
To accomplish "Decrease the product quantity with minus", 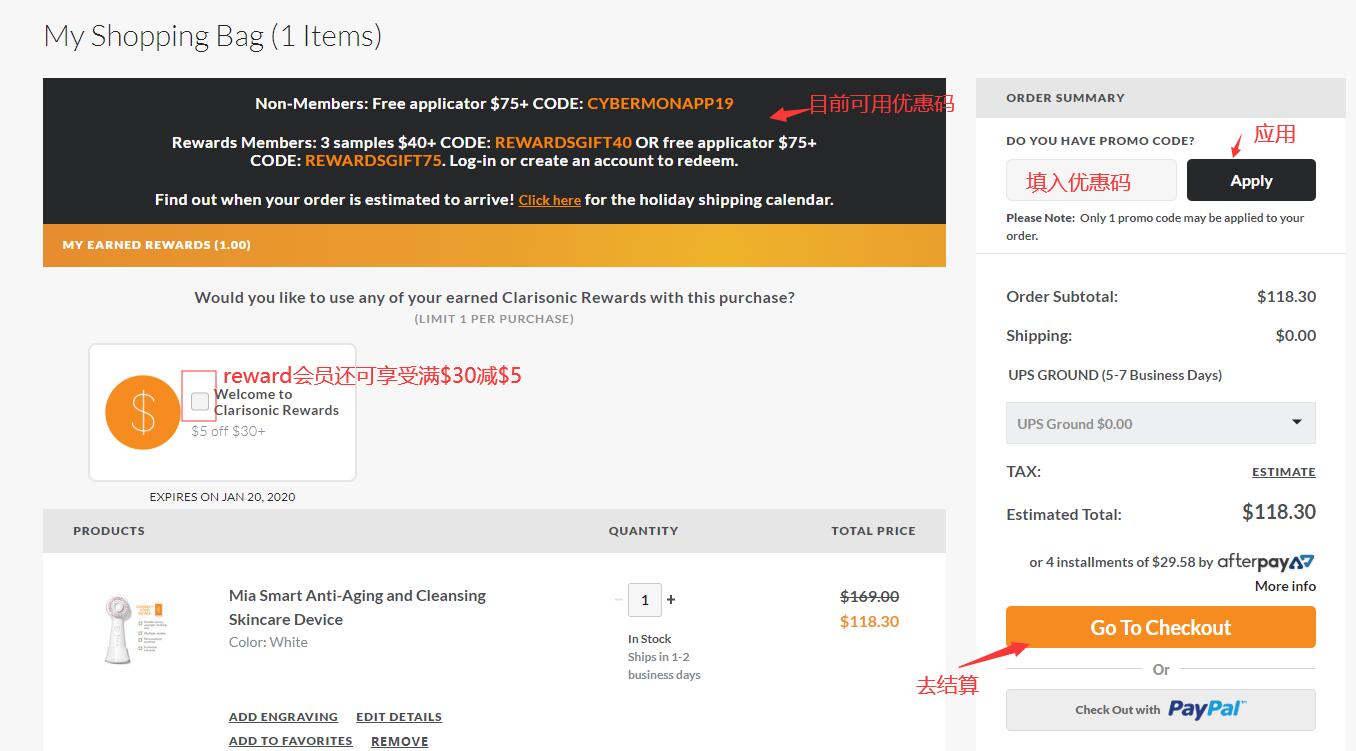I will (619, 599).
